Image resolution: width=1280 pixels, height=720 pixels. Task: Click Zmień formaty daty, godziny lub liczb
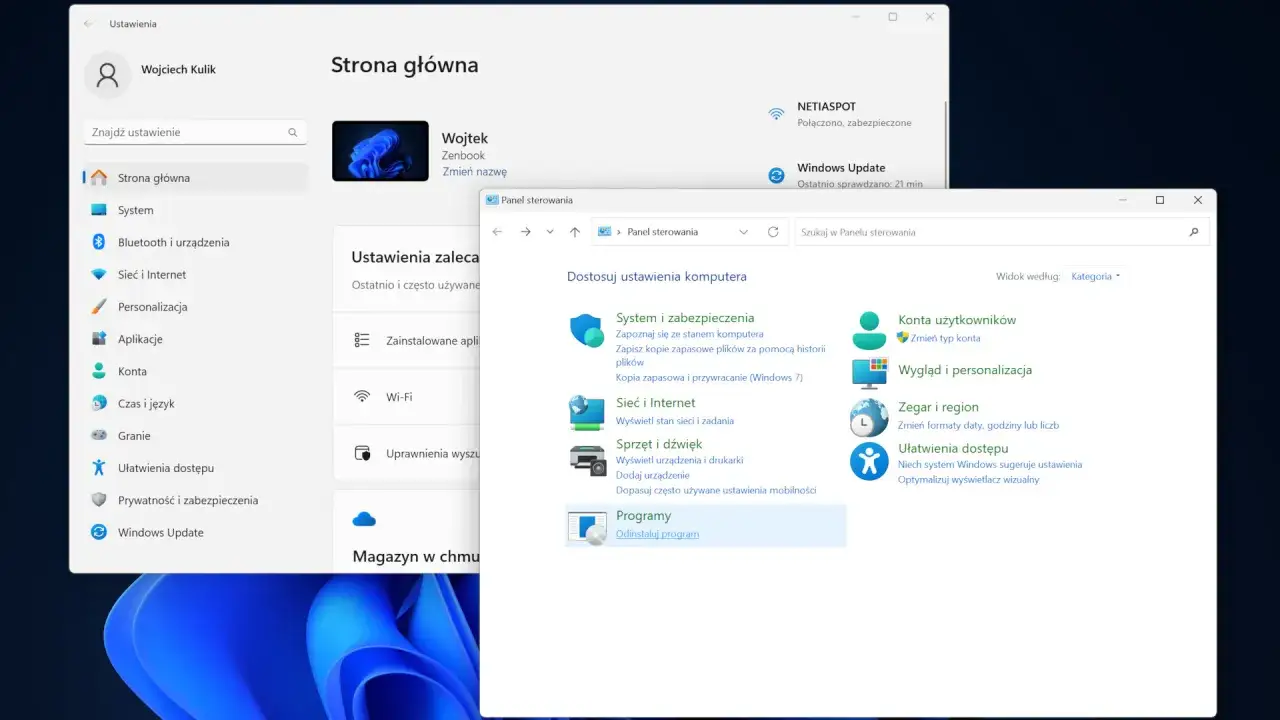tap(978, 425)
